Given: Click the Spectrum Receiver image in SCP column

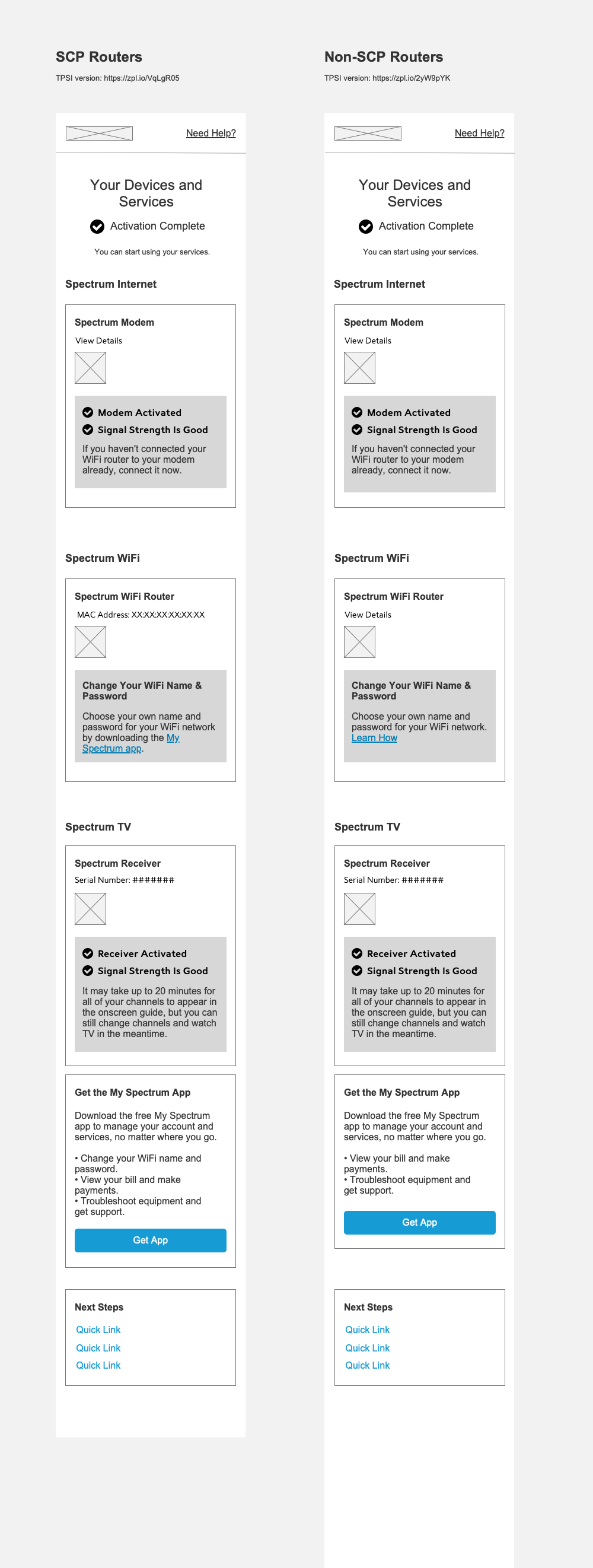Looking at the screenshot, I should 91,908.
